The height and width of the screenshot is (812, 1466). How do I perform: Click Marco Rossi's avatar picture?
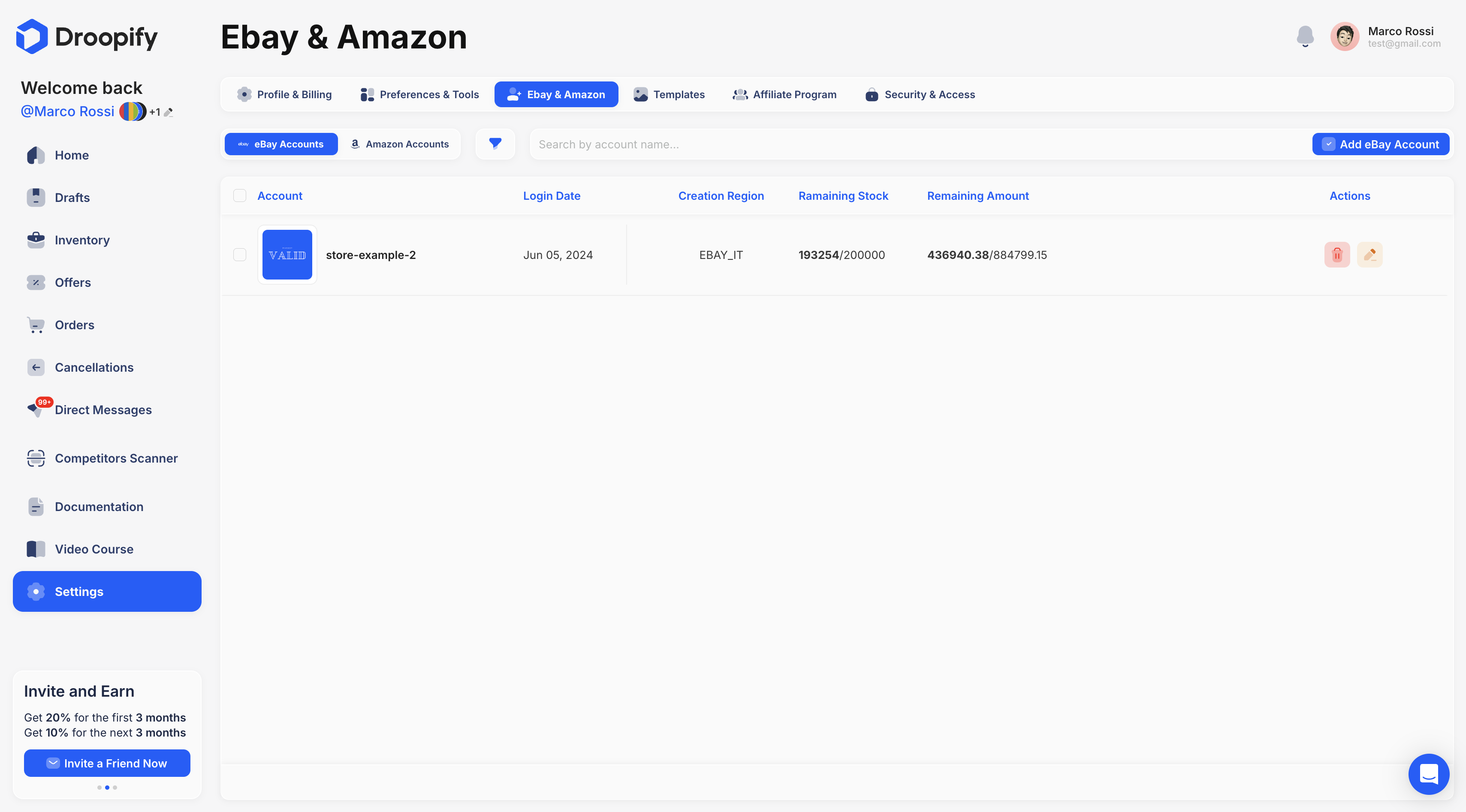tap(1345, 36)
